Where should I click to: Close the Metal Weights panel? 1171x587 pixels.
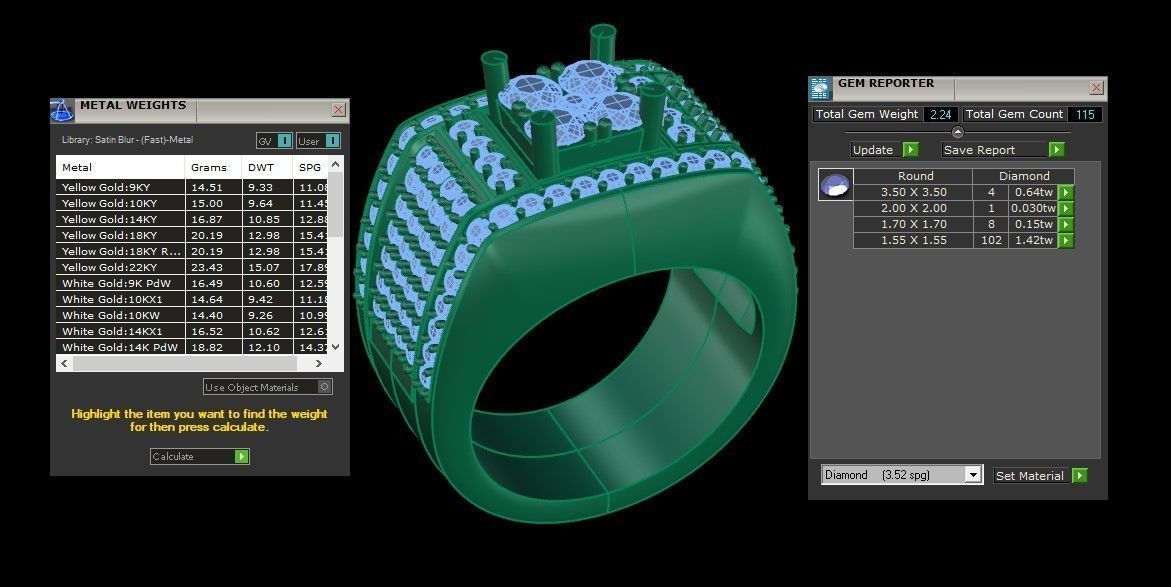coord(338,110)
